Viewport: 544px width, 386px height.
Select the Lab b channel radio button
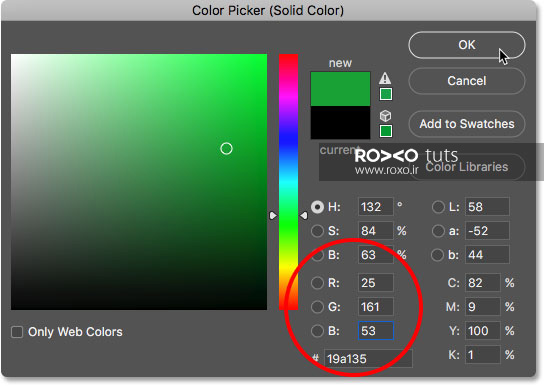pos(437,255)
